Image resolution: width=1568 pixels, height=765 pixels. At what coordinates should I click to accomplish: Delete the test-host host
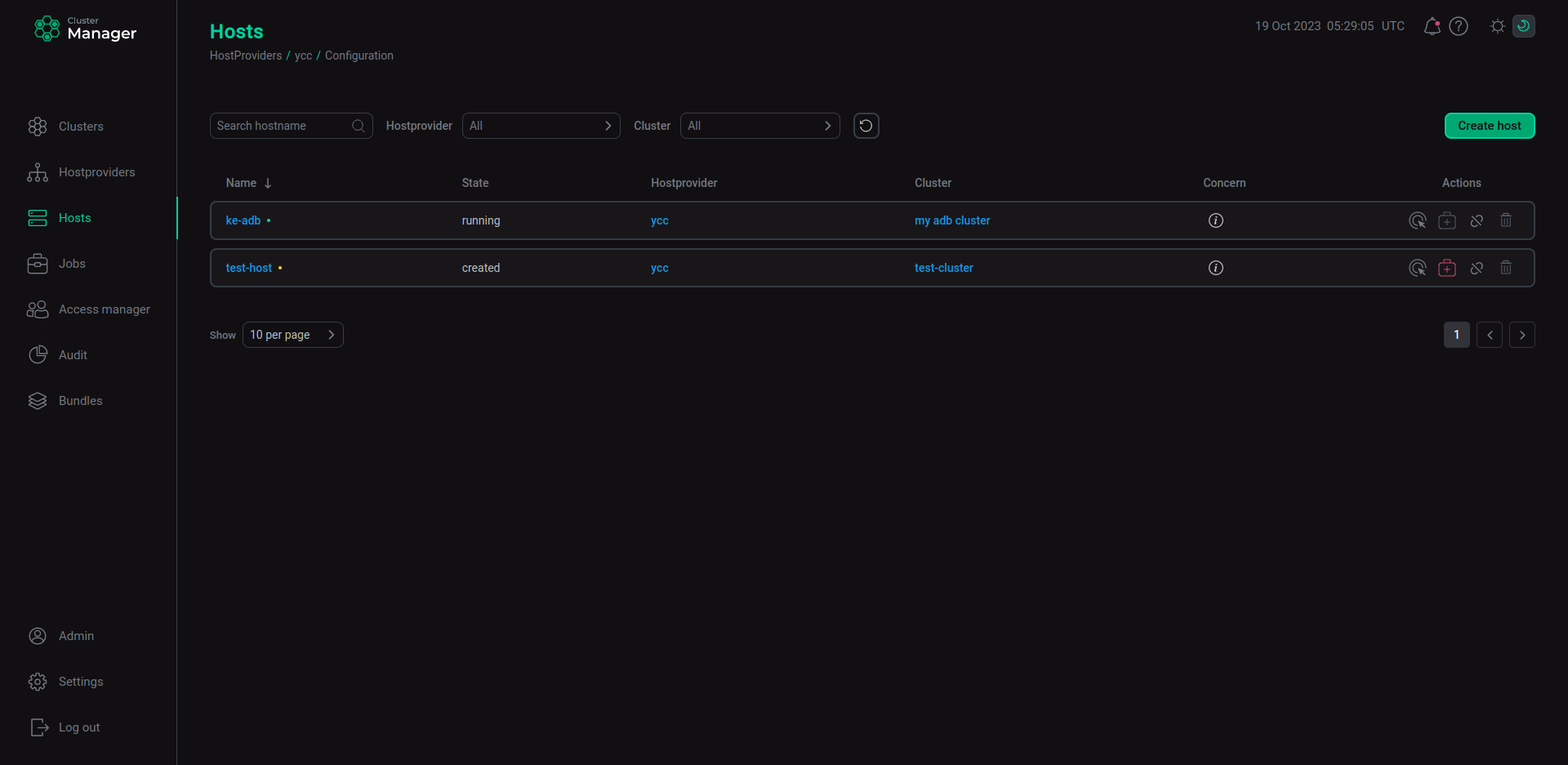pos(1506,268)
